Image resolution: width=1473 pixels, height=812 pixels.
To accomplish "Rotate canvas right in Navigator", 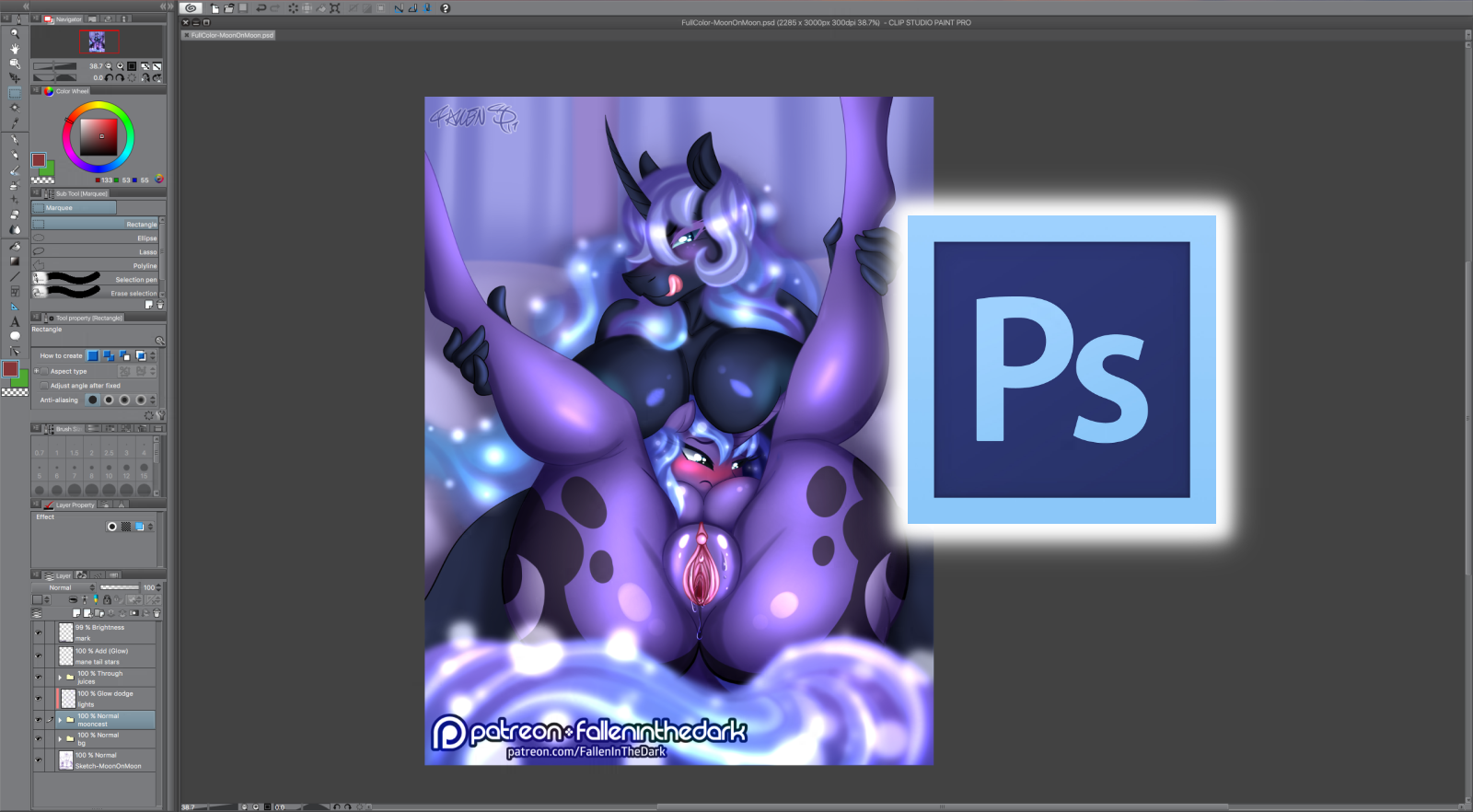I will 120,77.
